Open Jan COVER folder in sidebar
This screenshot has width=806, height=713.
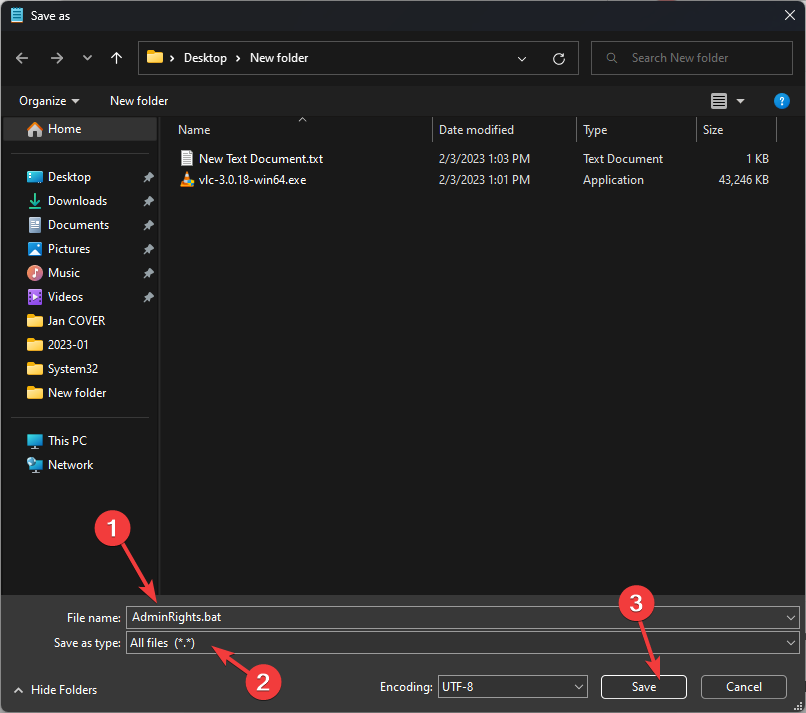click(76, 321)
